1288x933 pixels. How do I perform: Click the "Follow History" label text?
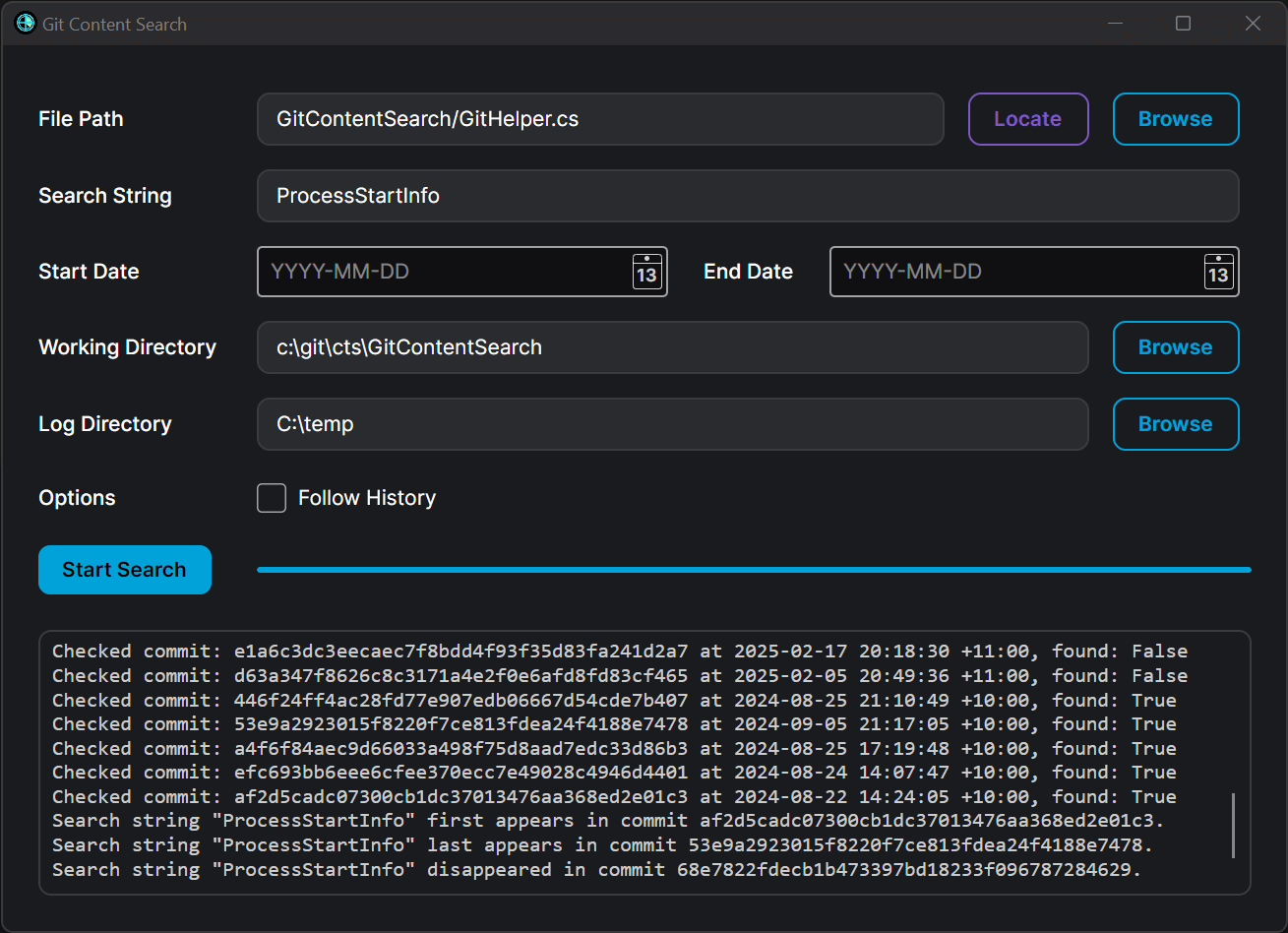pyautogui.click(x=367, y=498)
